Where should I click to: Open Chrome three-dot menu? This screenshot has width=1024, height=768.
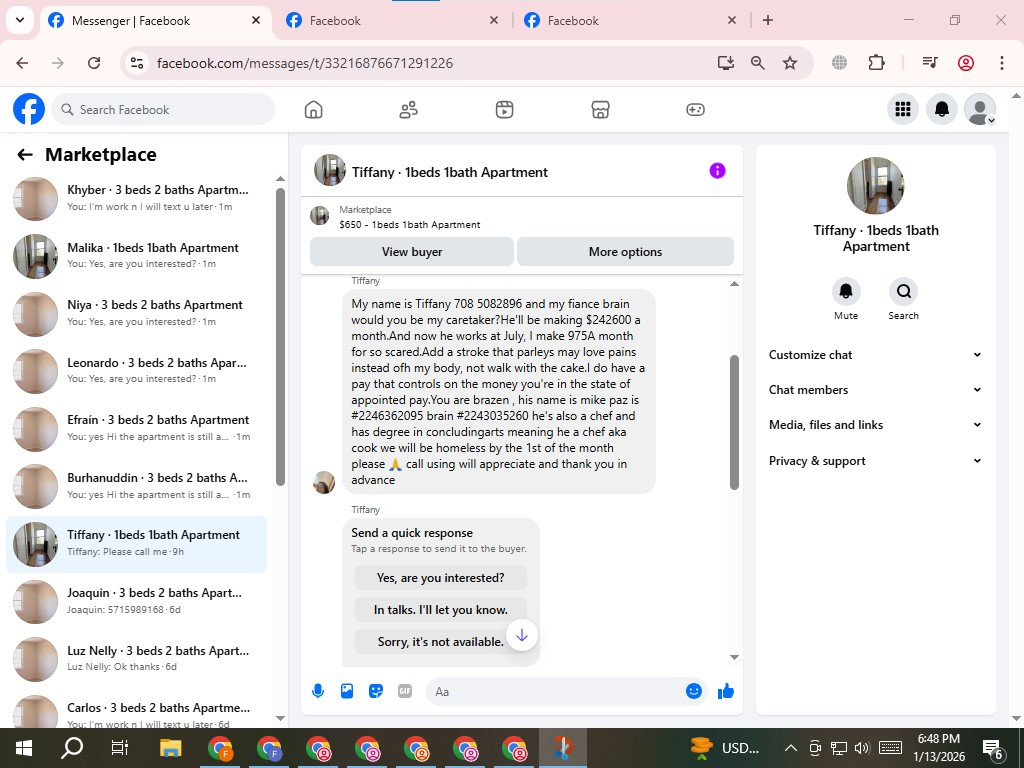tap(1001, 63)
